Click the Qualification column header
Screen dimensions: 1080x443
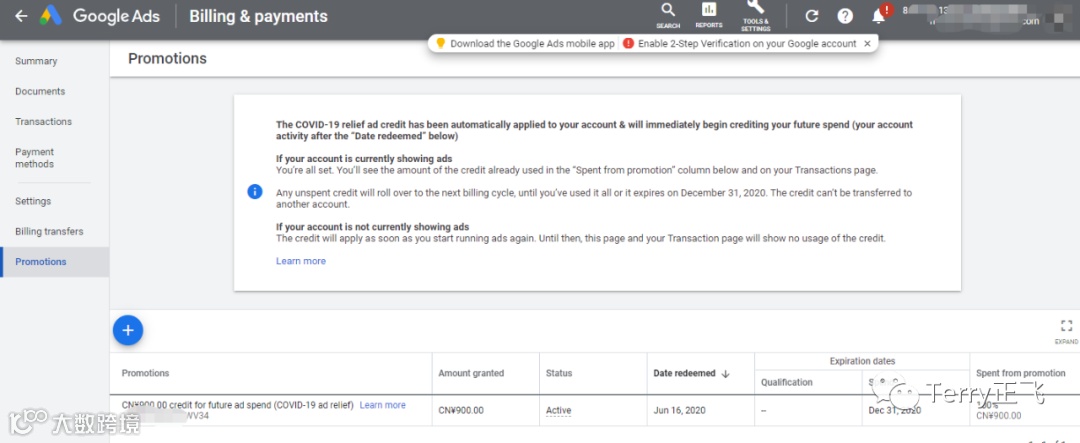(x=787, y=382)
